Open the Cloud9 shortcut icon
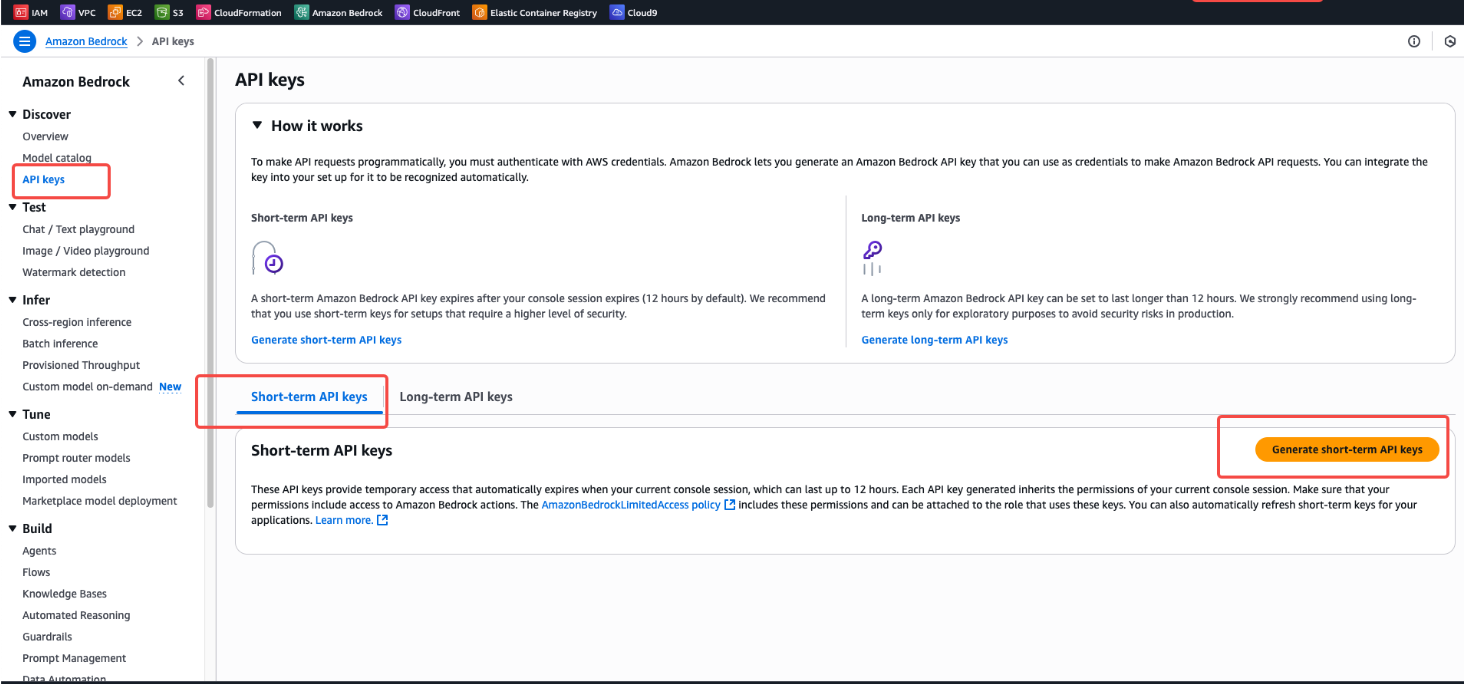 (x=617, y=12)
